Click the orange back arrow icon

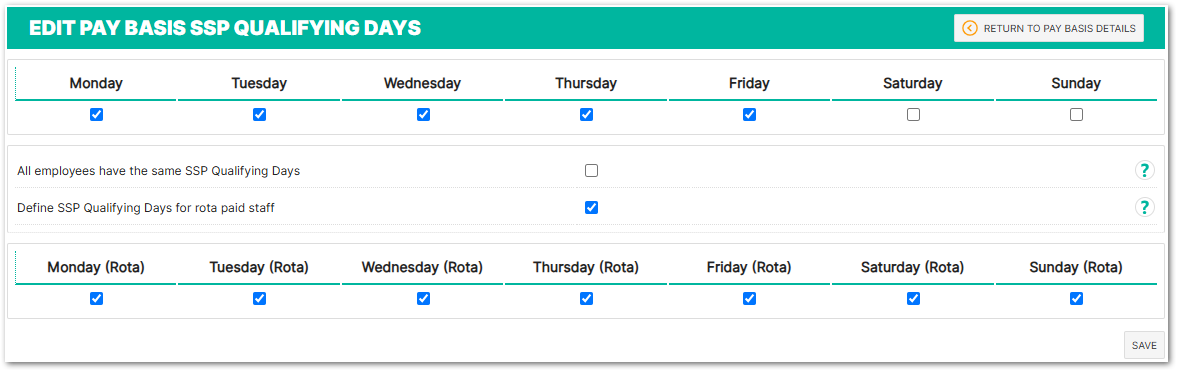tap(969, 29)
